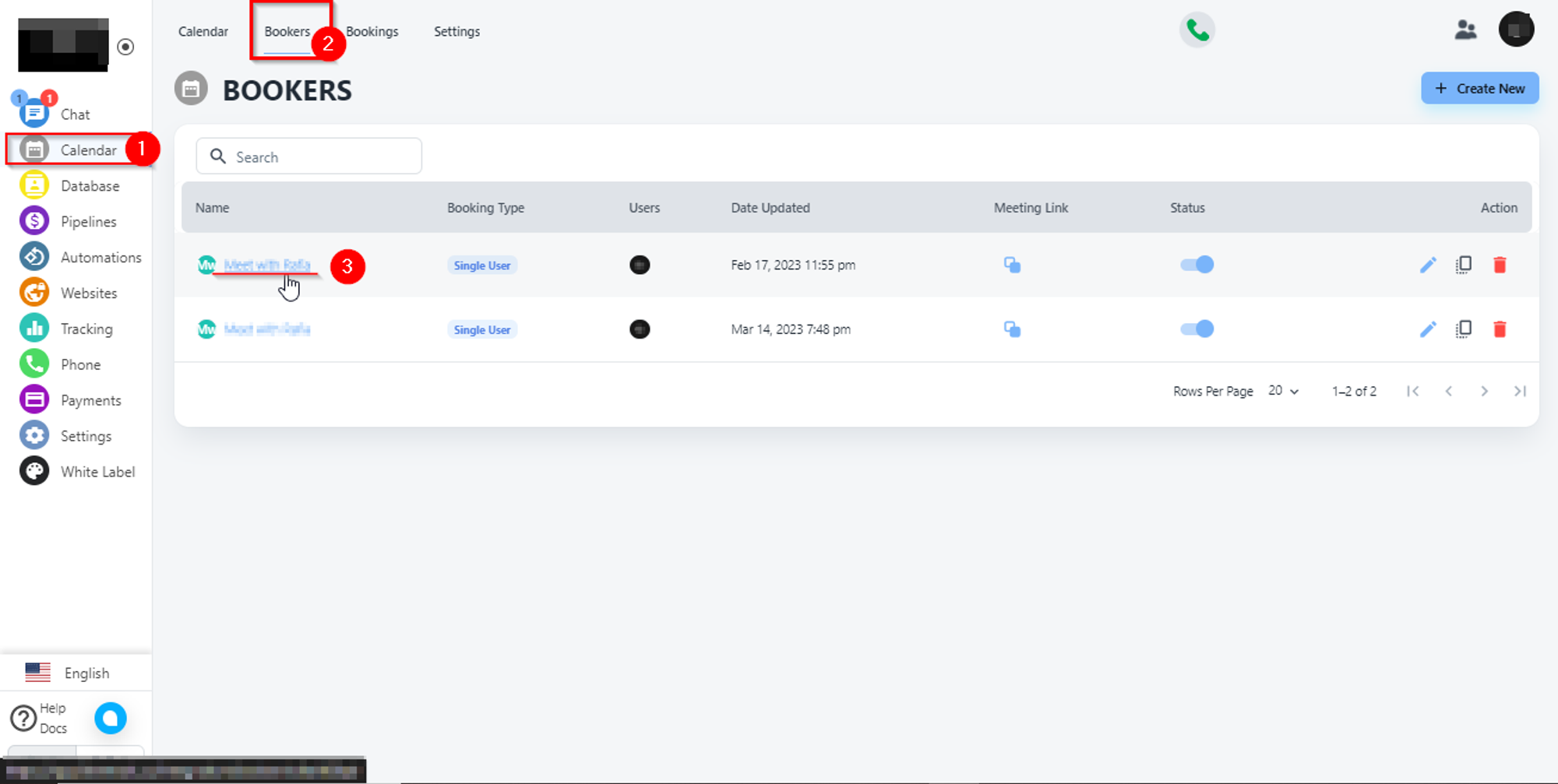Open the Settings tab in top navigation
This screenshot has height=784, width=1558.
pos(456,32)
